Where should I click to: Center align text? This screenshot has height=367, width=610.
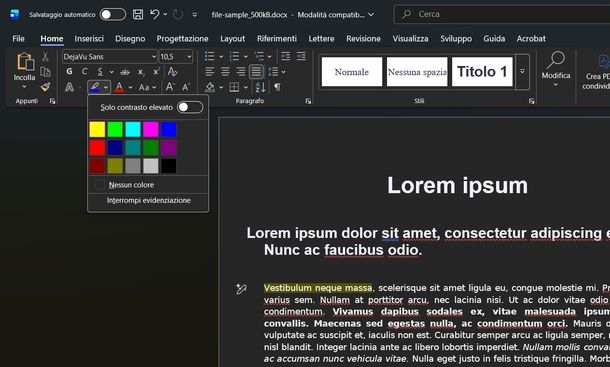(x=225, y=72)
